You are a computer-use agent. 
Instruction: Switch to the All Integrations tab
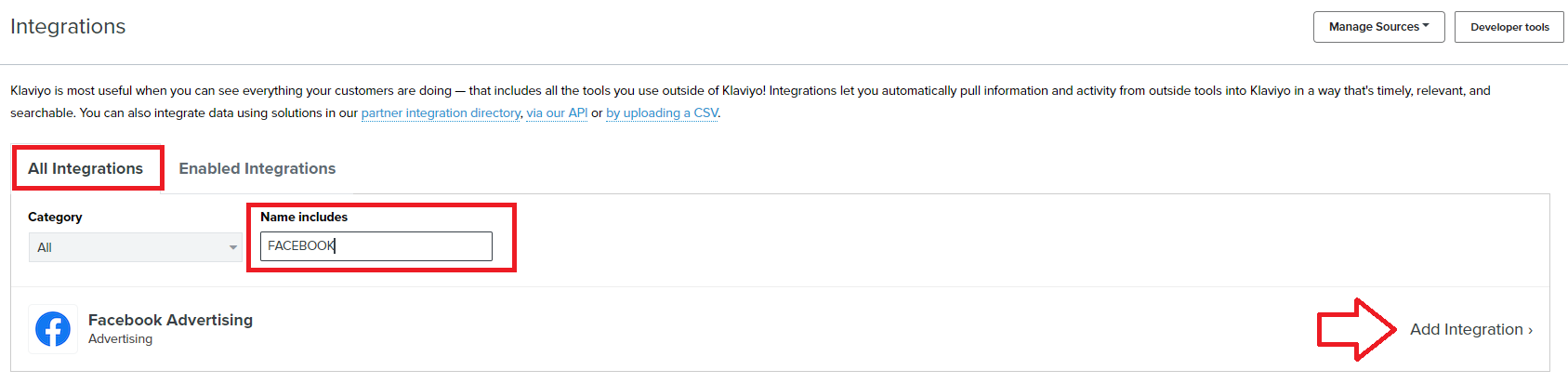pyautogui.click(x=86, y=168)
